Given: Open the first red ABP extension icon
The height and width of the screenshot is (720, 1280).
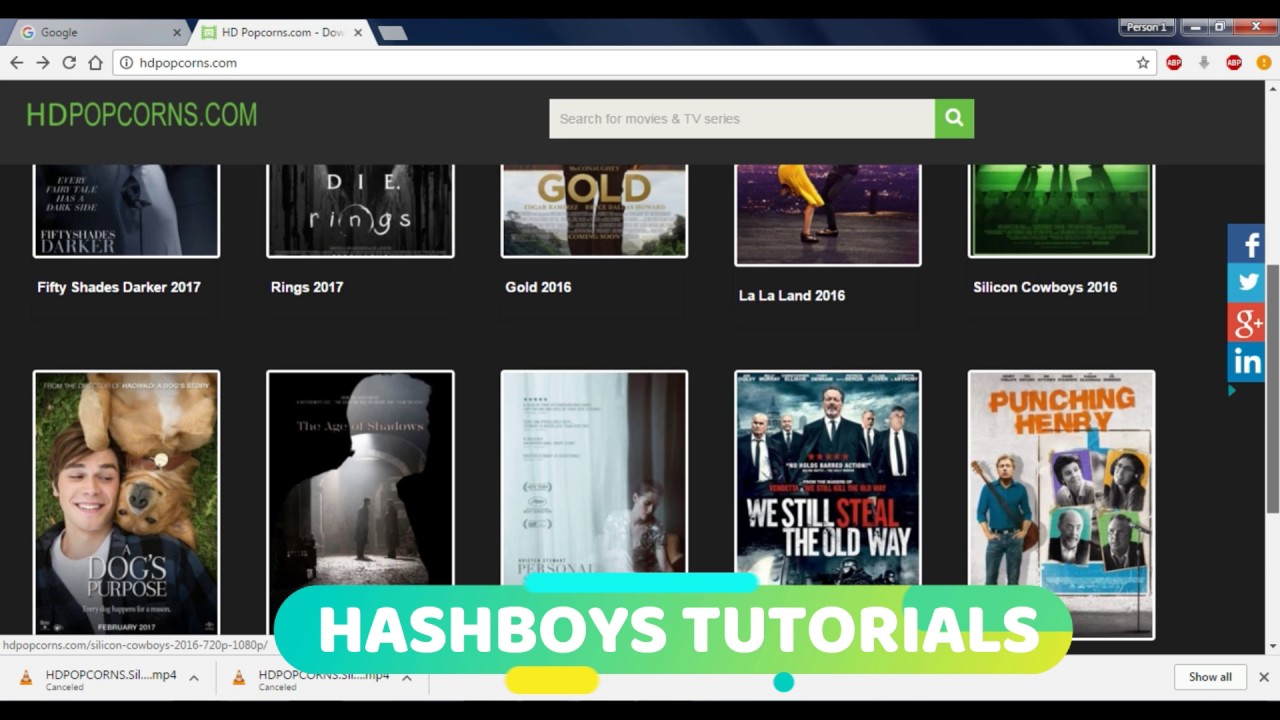Looking at the screenshot, I should coord(1174,62).
